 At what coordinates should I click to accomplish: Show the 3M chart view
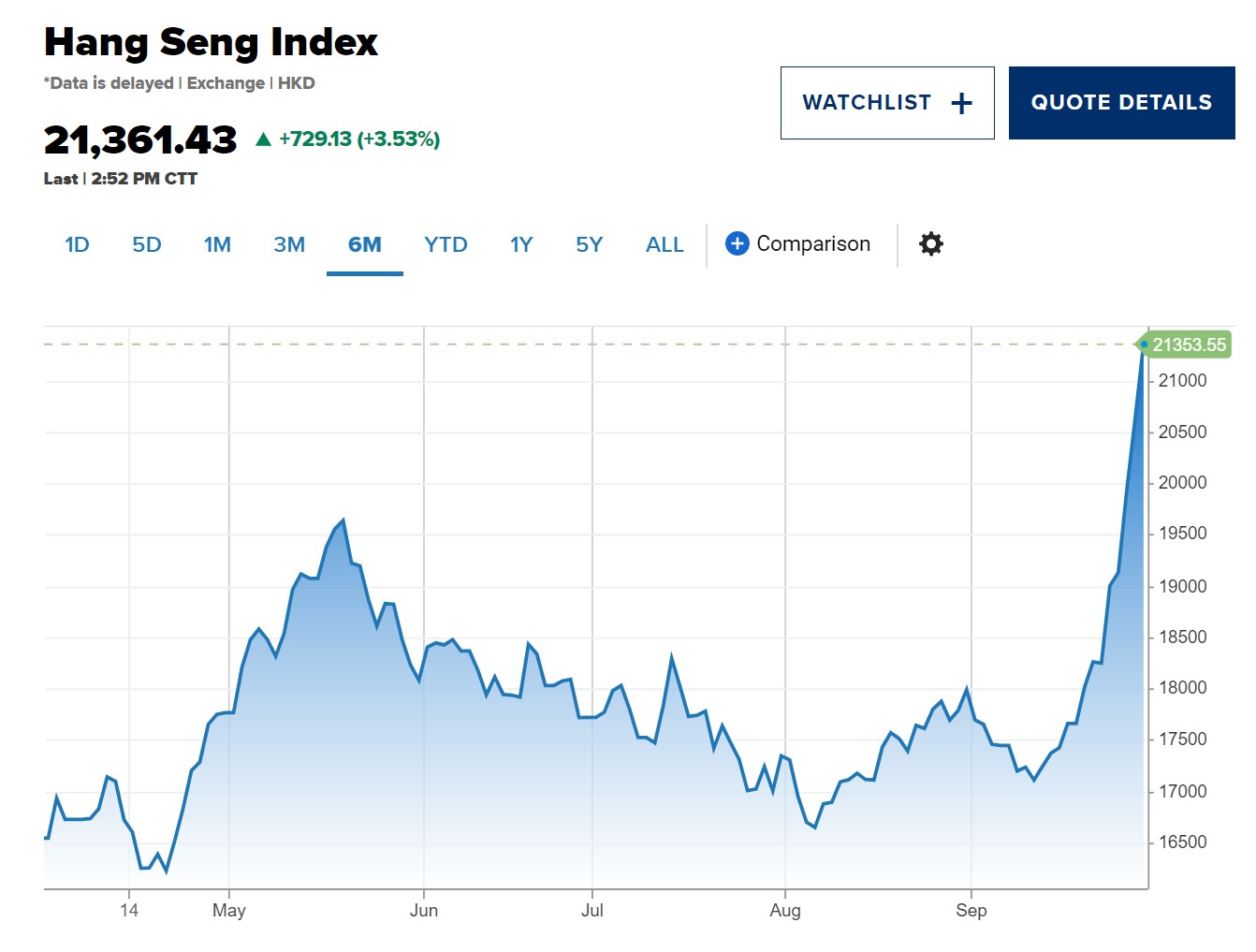pos(289,245)
